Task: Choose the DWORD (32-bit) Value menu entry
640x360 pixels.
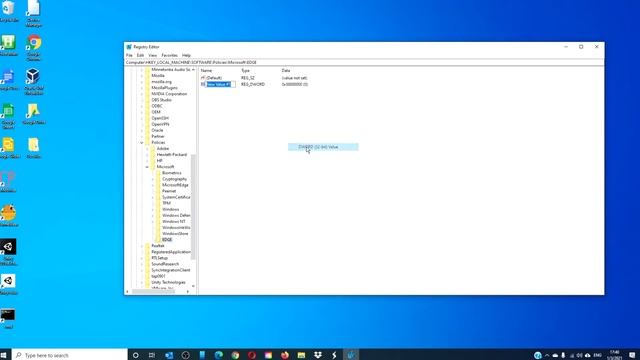Action: coord(323,147)
